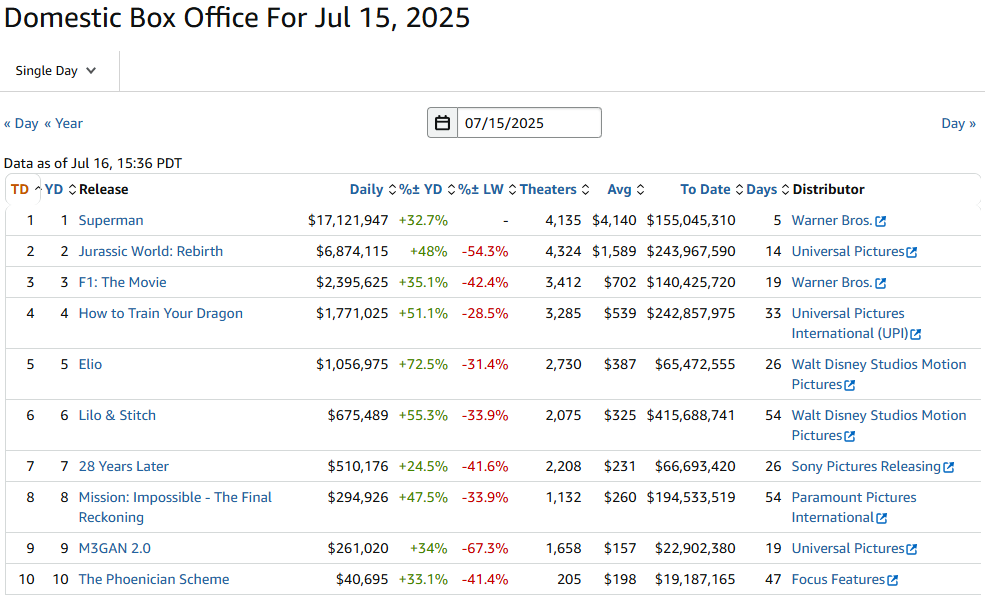Viewport: 985px width, 595px height.
Task: Click the Distributor column header
Action: (829, 189)
